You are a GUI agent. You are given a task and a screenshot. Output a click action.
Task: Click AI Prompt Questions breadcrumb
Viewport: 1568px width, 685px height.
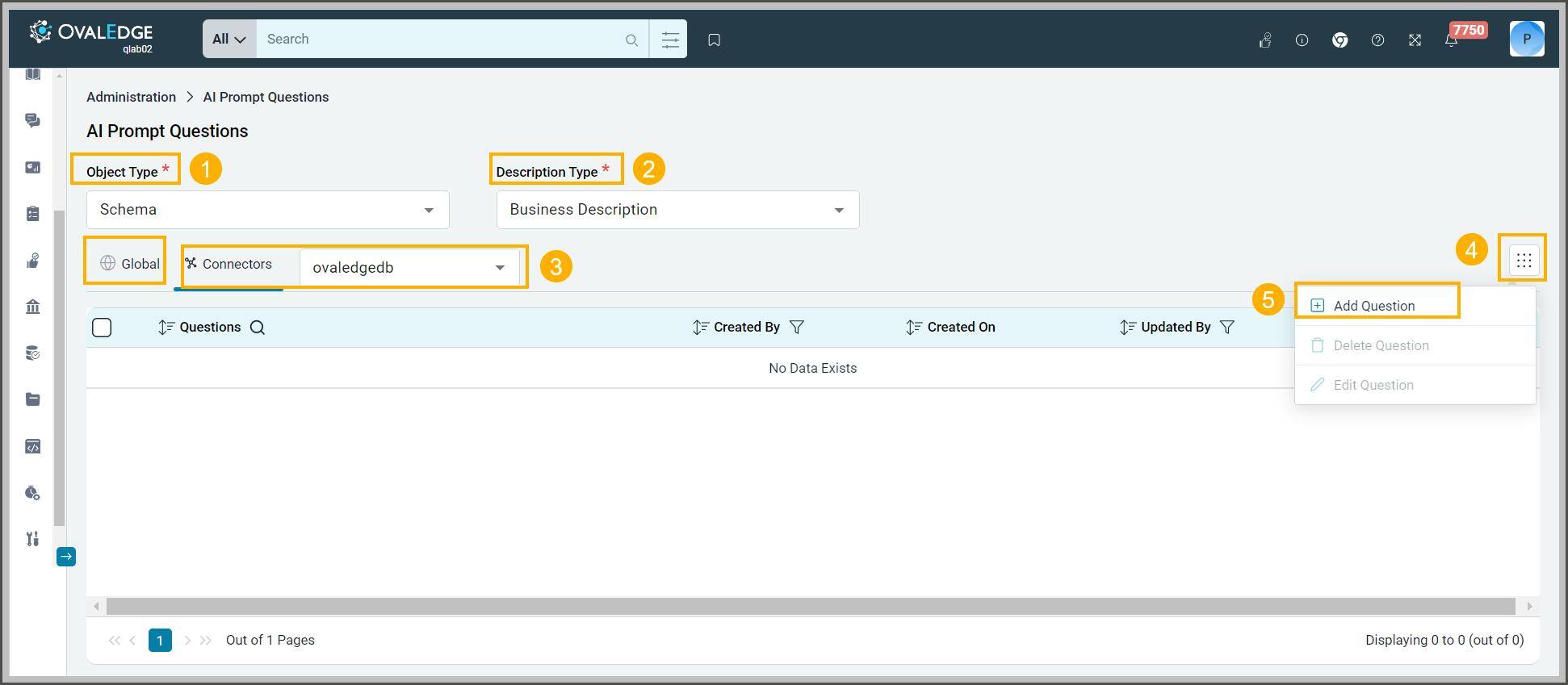point(266,97)
